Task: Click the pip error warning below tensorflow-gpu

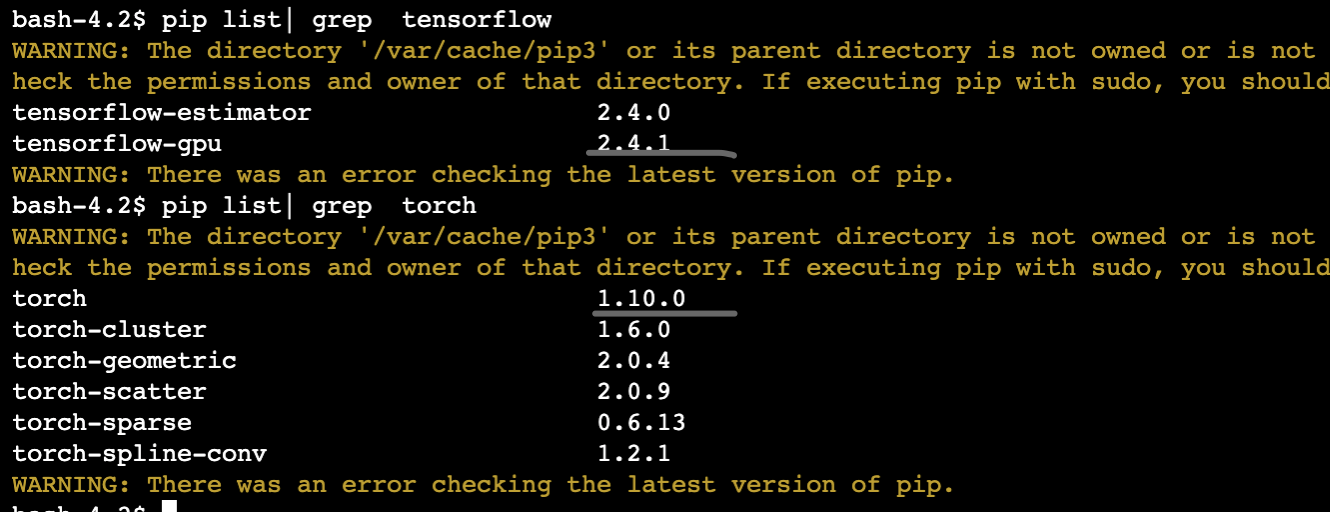Action: [483, 175]
